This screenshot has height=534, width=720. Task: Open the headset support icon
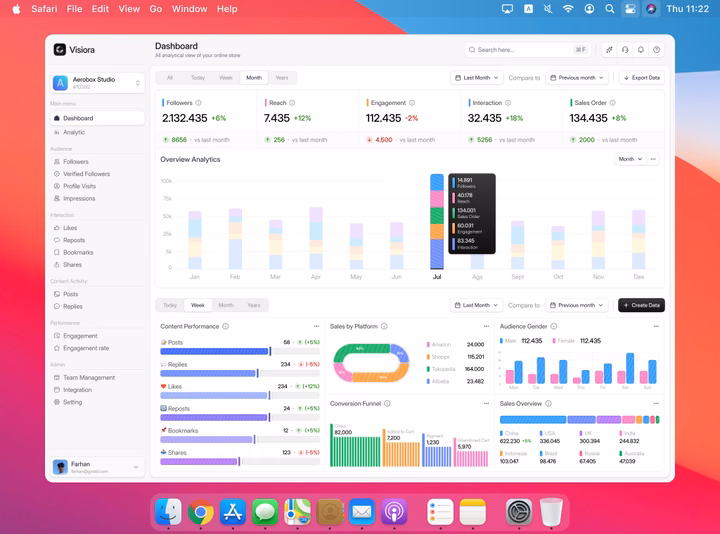625,50
